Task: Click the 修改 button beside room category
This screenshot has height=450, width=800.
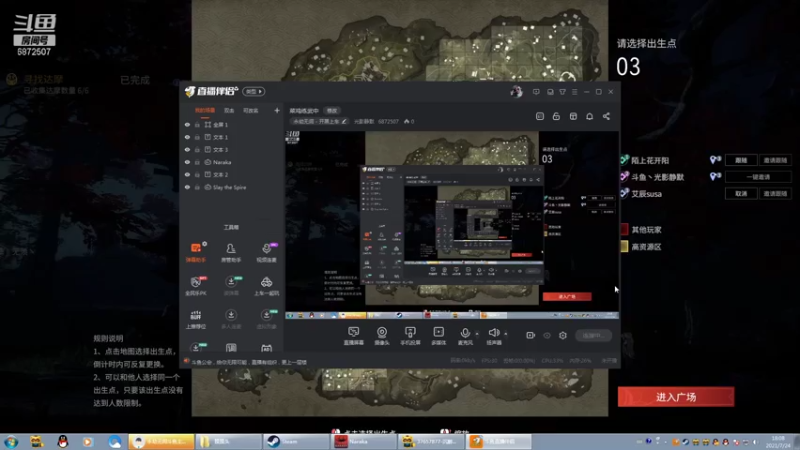Action: (332, 111)
